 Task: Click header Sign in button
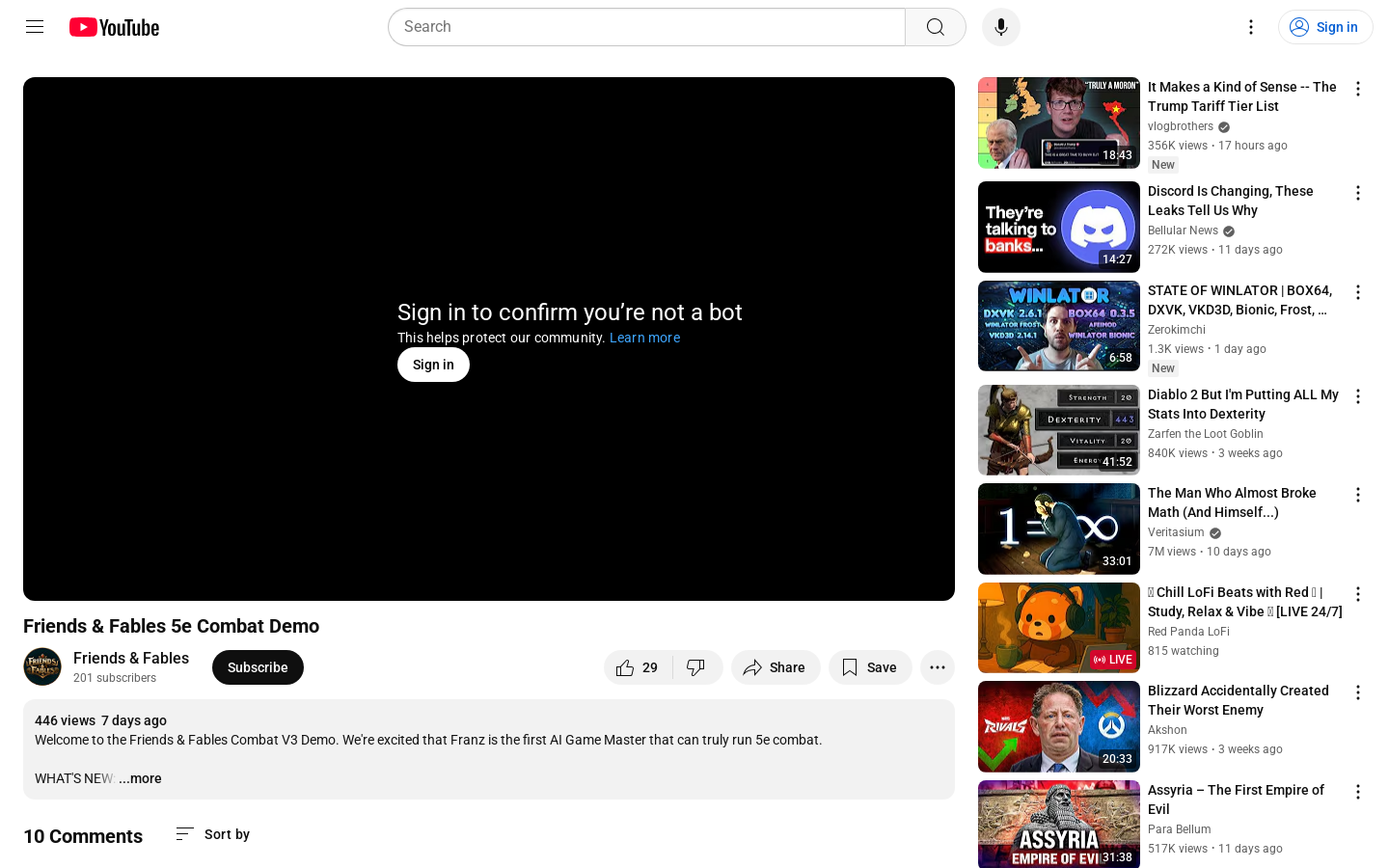pos(1325,27)
